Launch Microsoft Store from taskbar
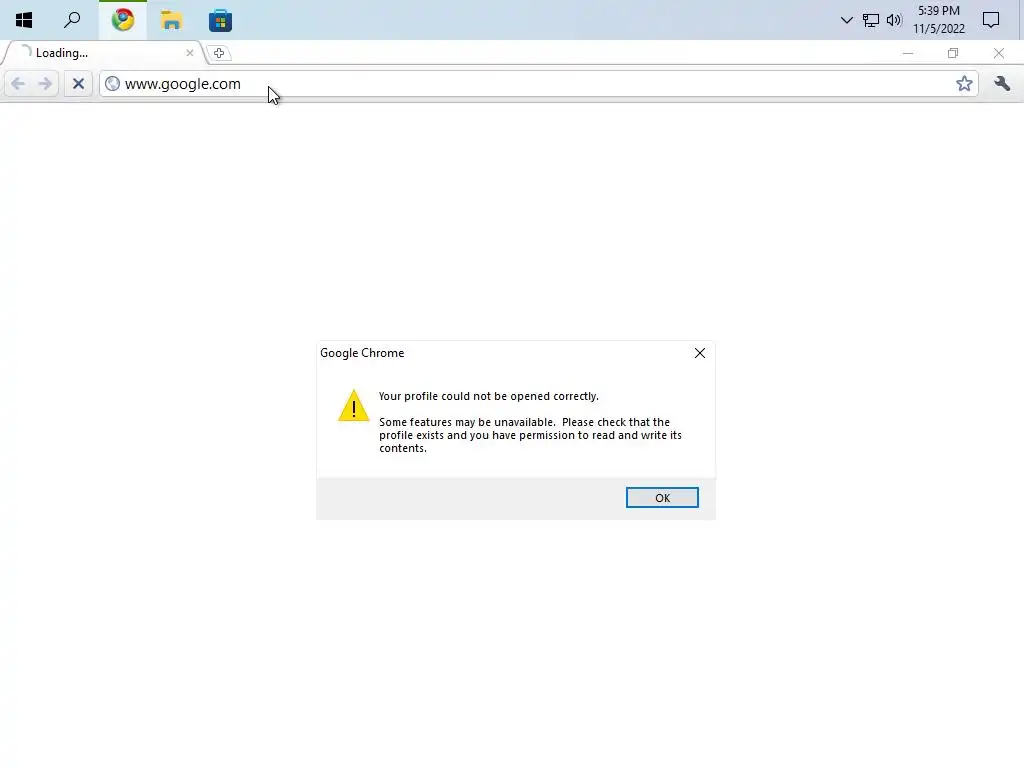This screenshot has height=768, width=1024. (221, 20)
